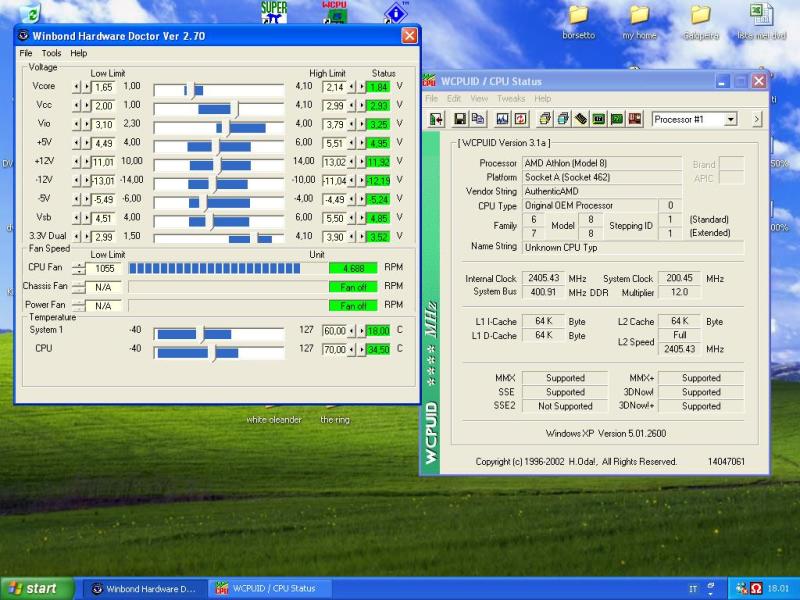Open the View menu in WCPUID
The width and height of the screenshot is (800, 600).
[x=479, y=98]
